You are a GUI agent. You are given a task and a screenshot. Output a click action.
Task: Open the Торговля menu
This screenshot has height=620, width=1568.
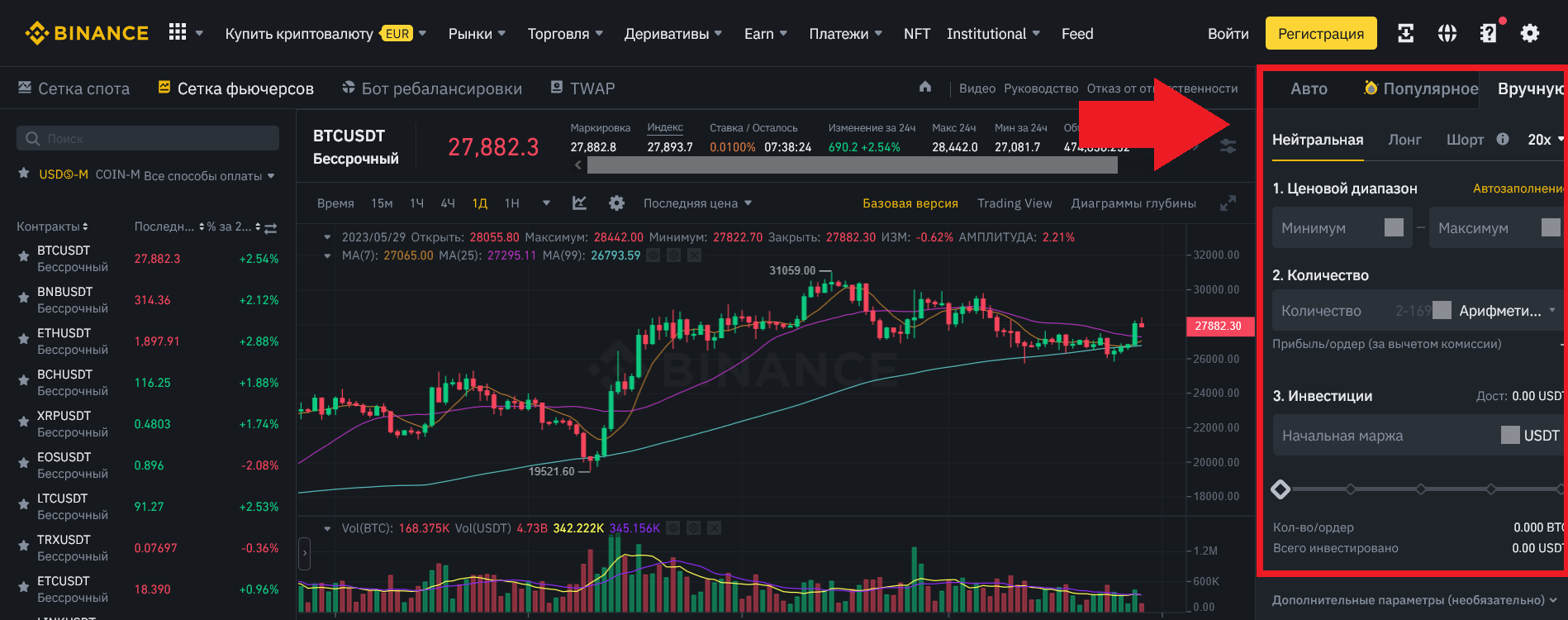(565, 34)
